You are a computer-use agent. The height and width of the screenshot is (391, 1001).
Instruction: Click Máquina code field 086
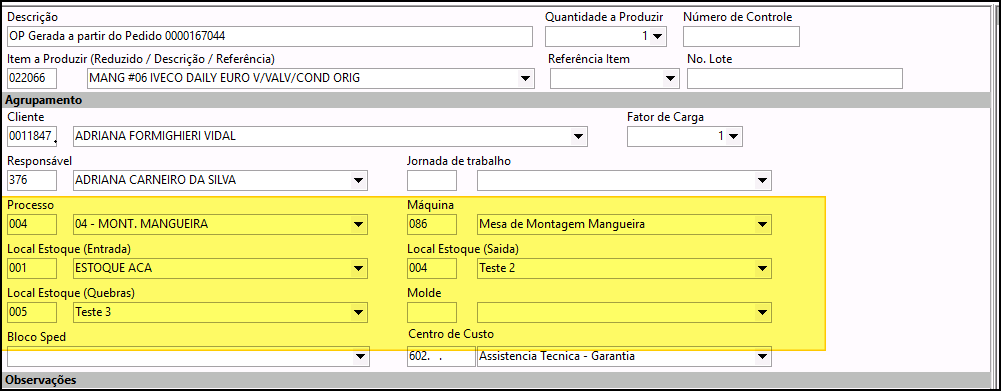tap(432, 224)
